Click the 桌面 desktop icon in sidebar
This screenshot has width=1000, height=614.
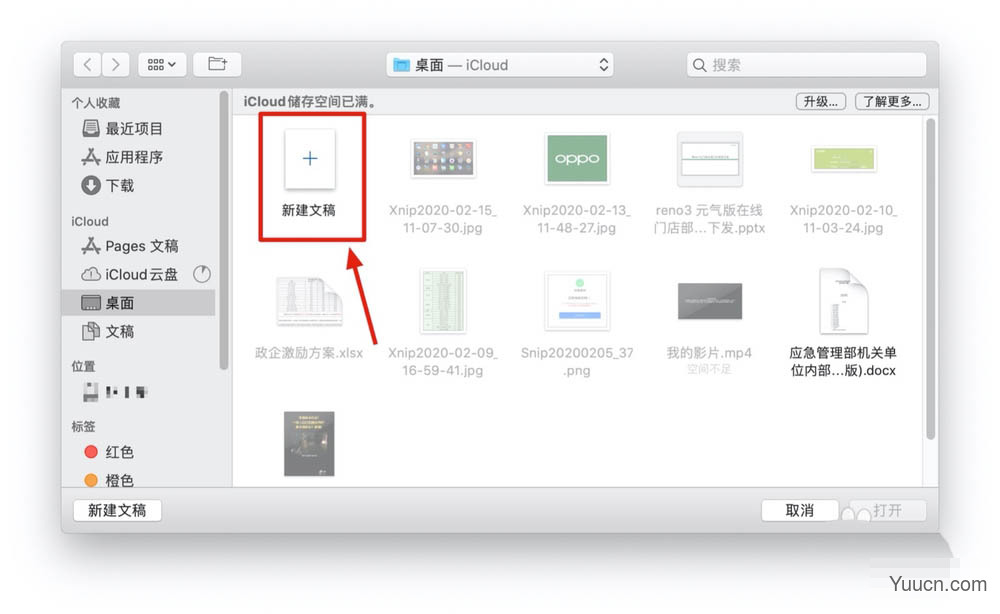pos(91,303)
